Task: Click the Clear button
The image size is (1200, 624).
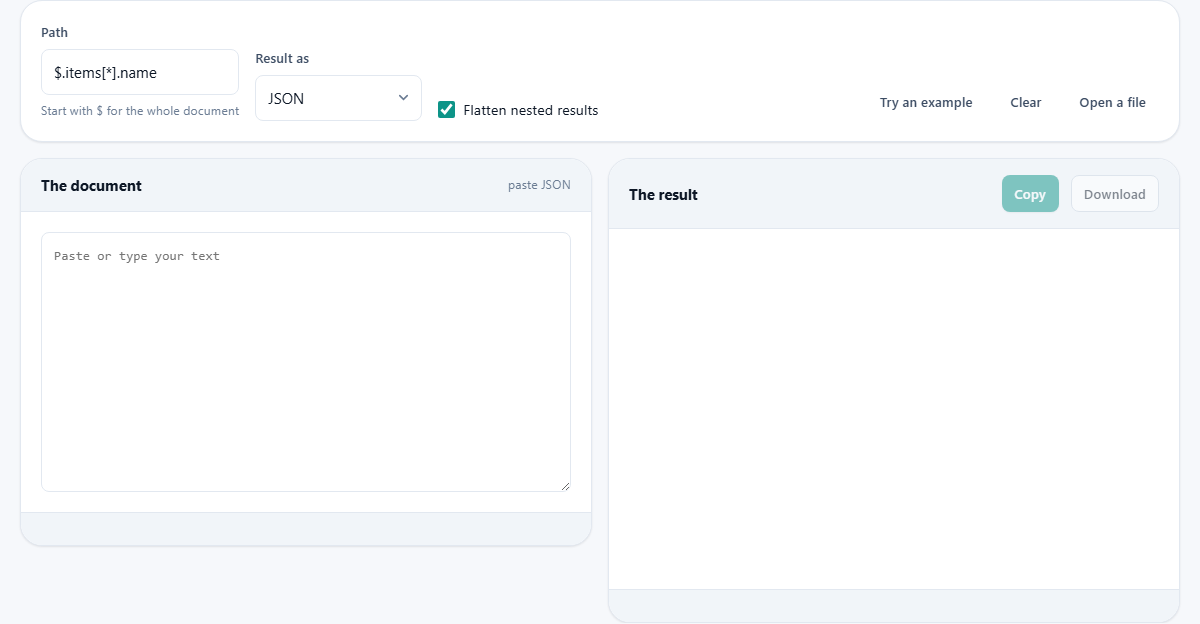Action: [x=1026, y=102]
